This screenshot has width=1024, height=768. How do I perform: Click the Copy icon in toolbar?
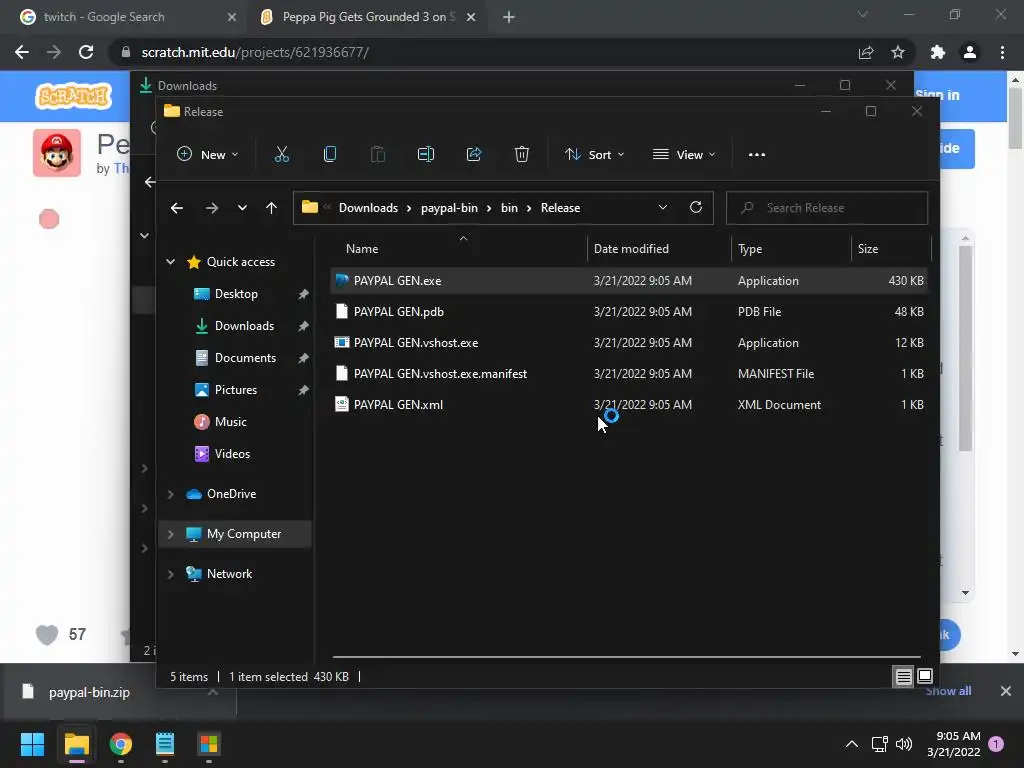tap(330, 154)
